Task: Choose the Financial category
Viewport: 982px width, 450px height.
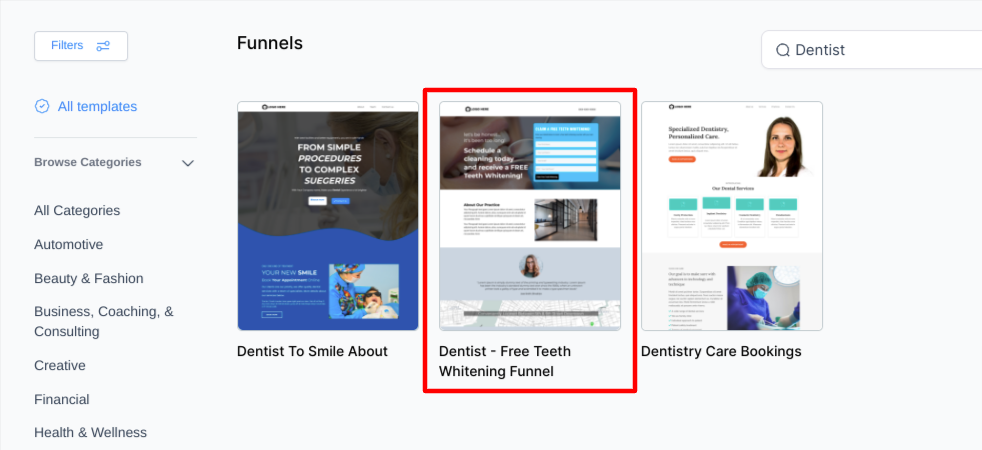Action: [62, 399]
